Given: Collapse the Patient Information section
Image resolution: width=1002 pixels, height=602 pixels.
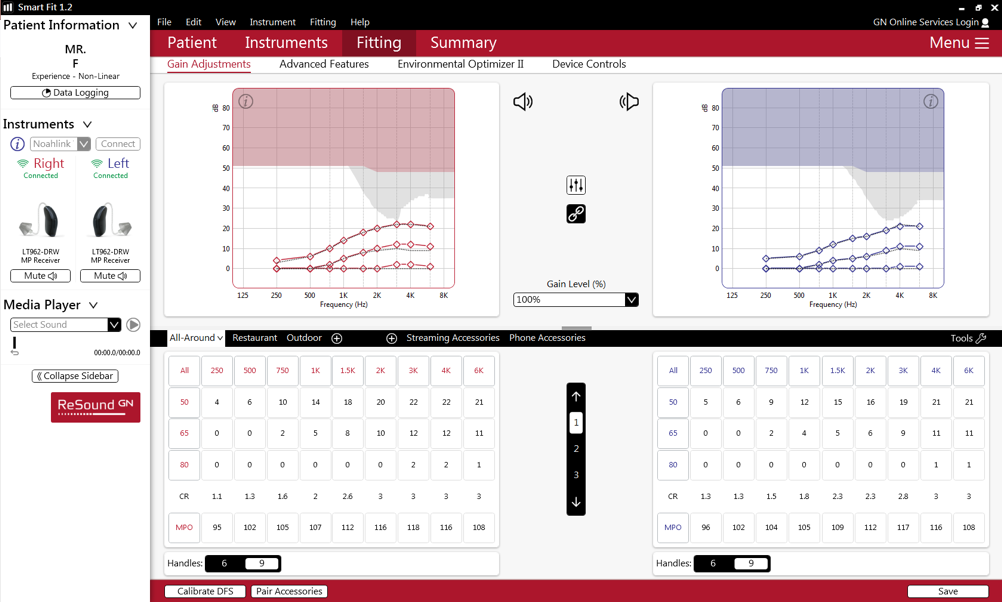Looking at the screenshot, I should point(133,26).
